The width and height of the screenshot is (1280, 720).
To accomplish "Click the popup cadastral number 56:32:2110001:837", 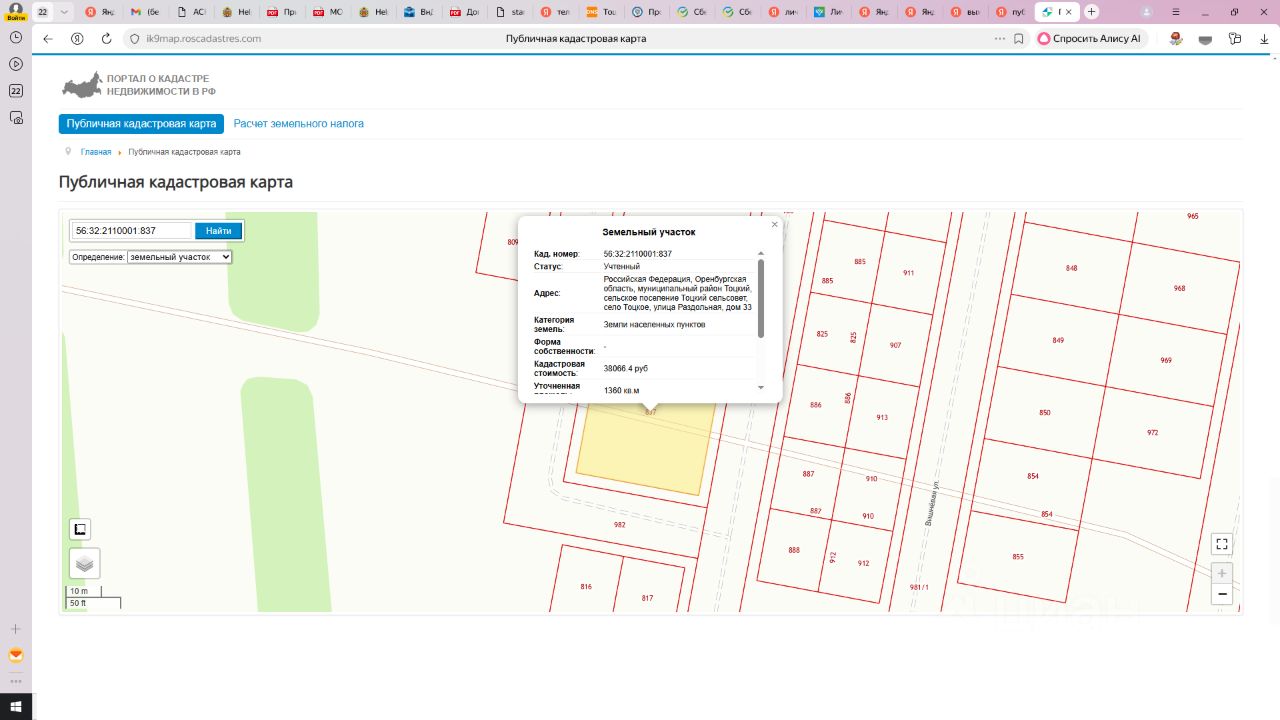I will point(638,254).
